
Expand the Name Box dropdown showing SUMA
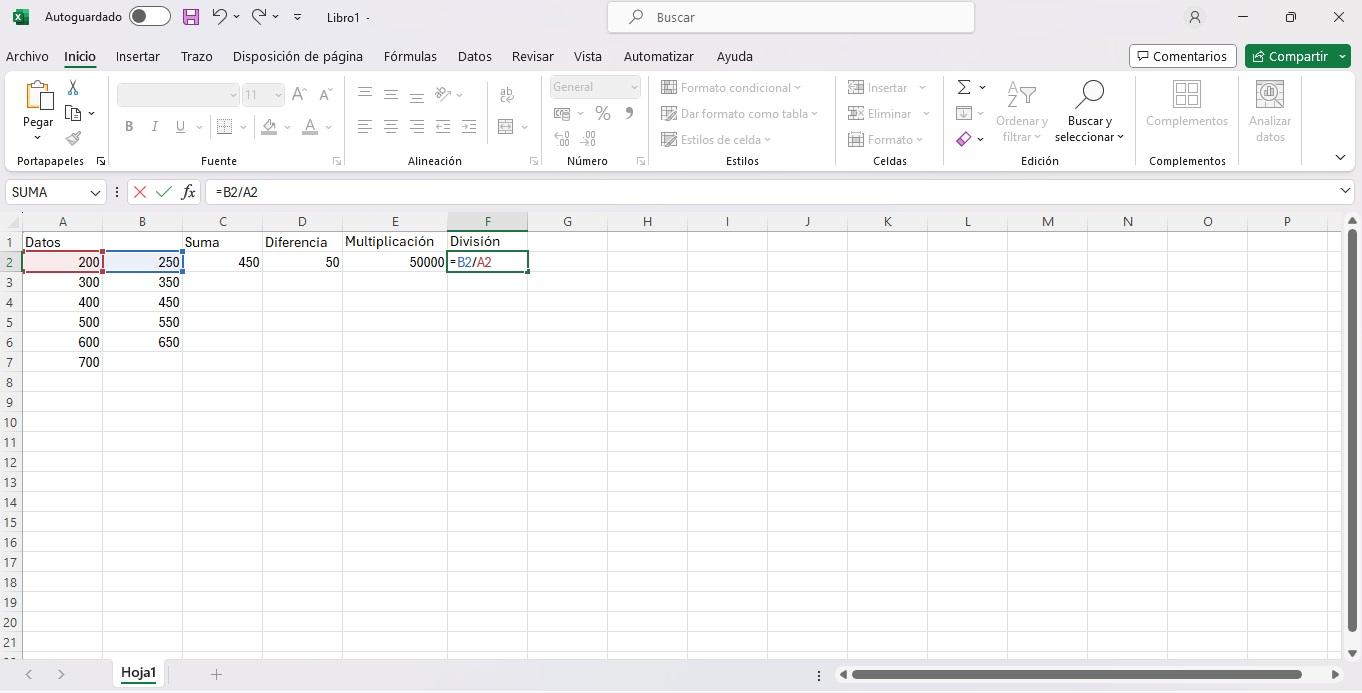95,192
